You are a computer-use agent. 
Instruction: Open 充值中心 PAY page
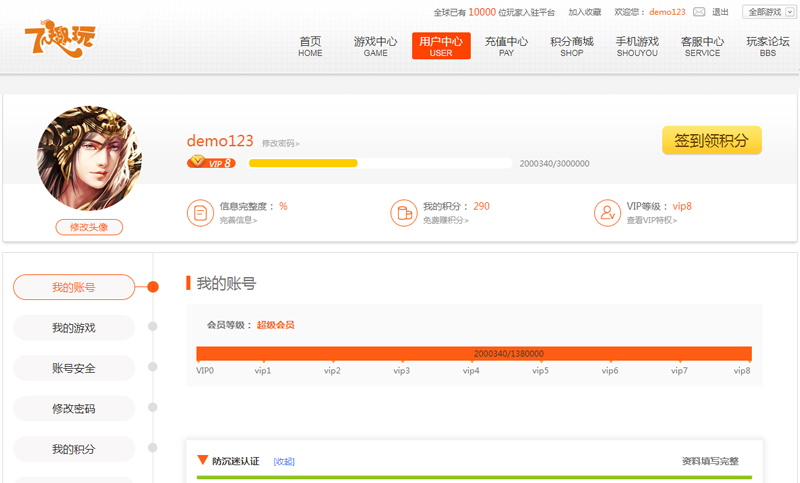[x=506, y=46]
